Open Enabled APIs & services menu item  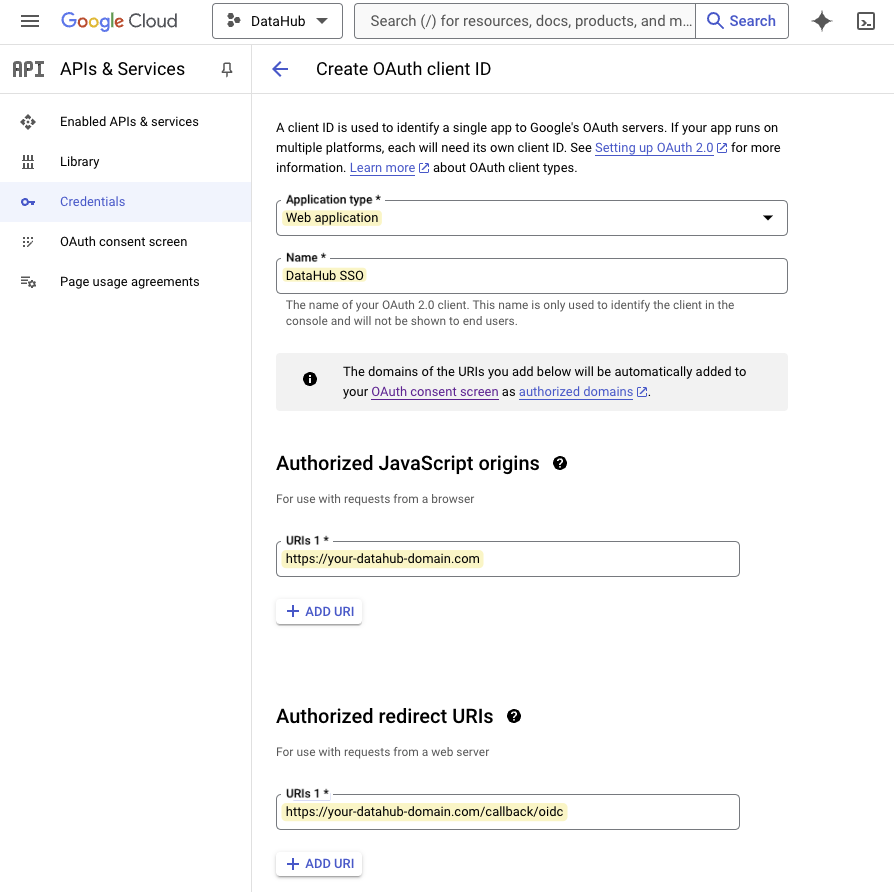(125, 121)
